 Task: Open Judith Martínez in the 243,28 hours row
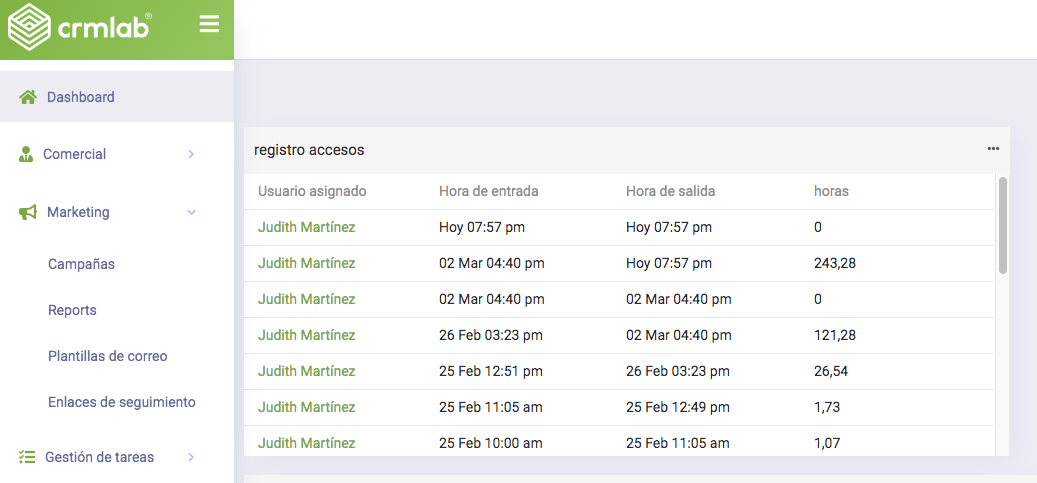(x=306, y=263)
